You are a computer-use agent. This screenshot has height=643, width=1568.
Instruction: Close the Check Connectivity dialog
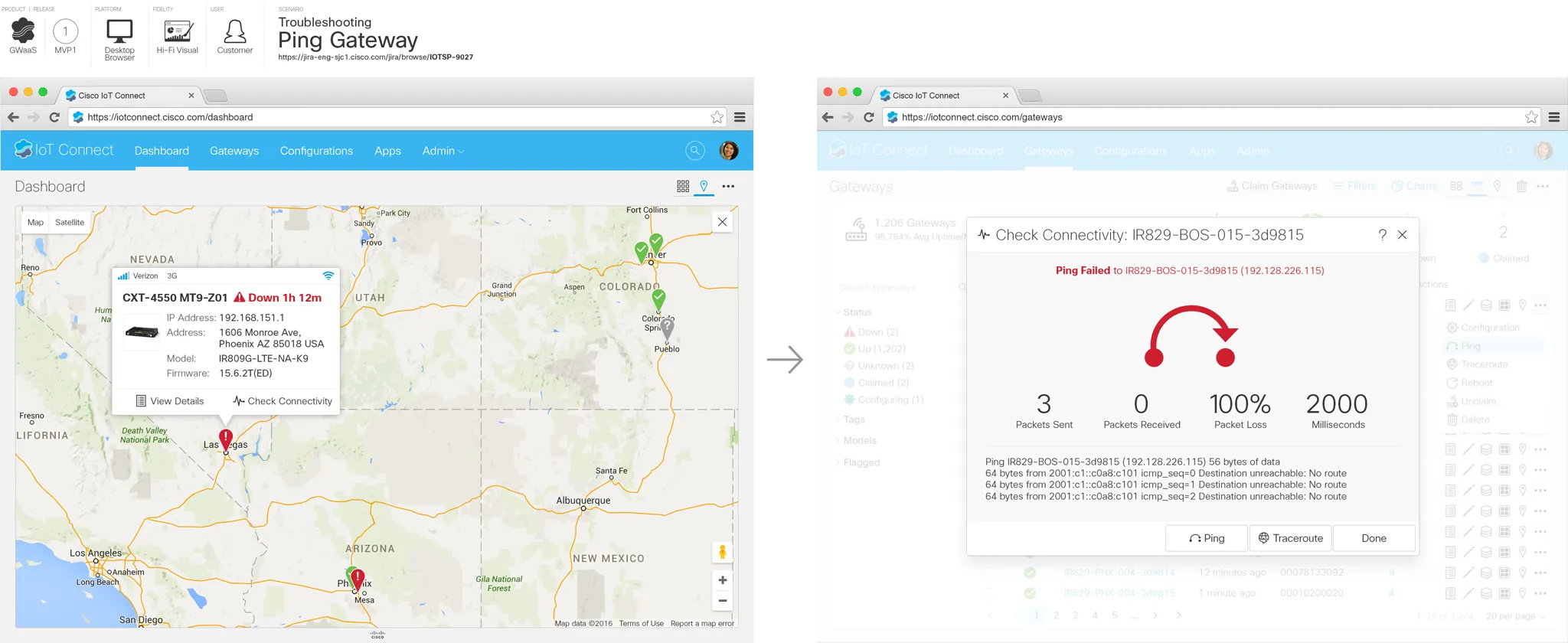click(x=1402, y=235)
